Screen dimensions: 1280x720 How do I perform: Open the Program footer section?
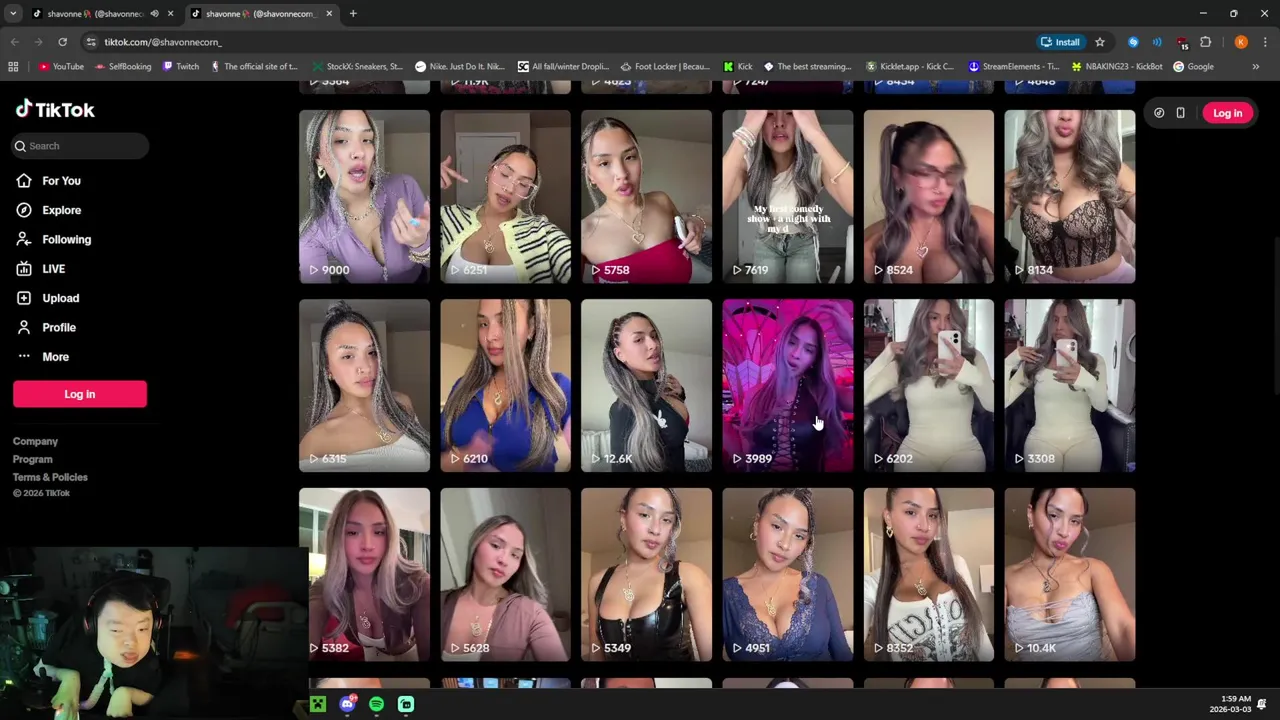pos(33,459)
